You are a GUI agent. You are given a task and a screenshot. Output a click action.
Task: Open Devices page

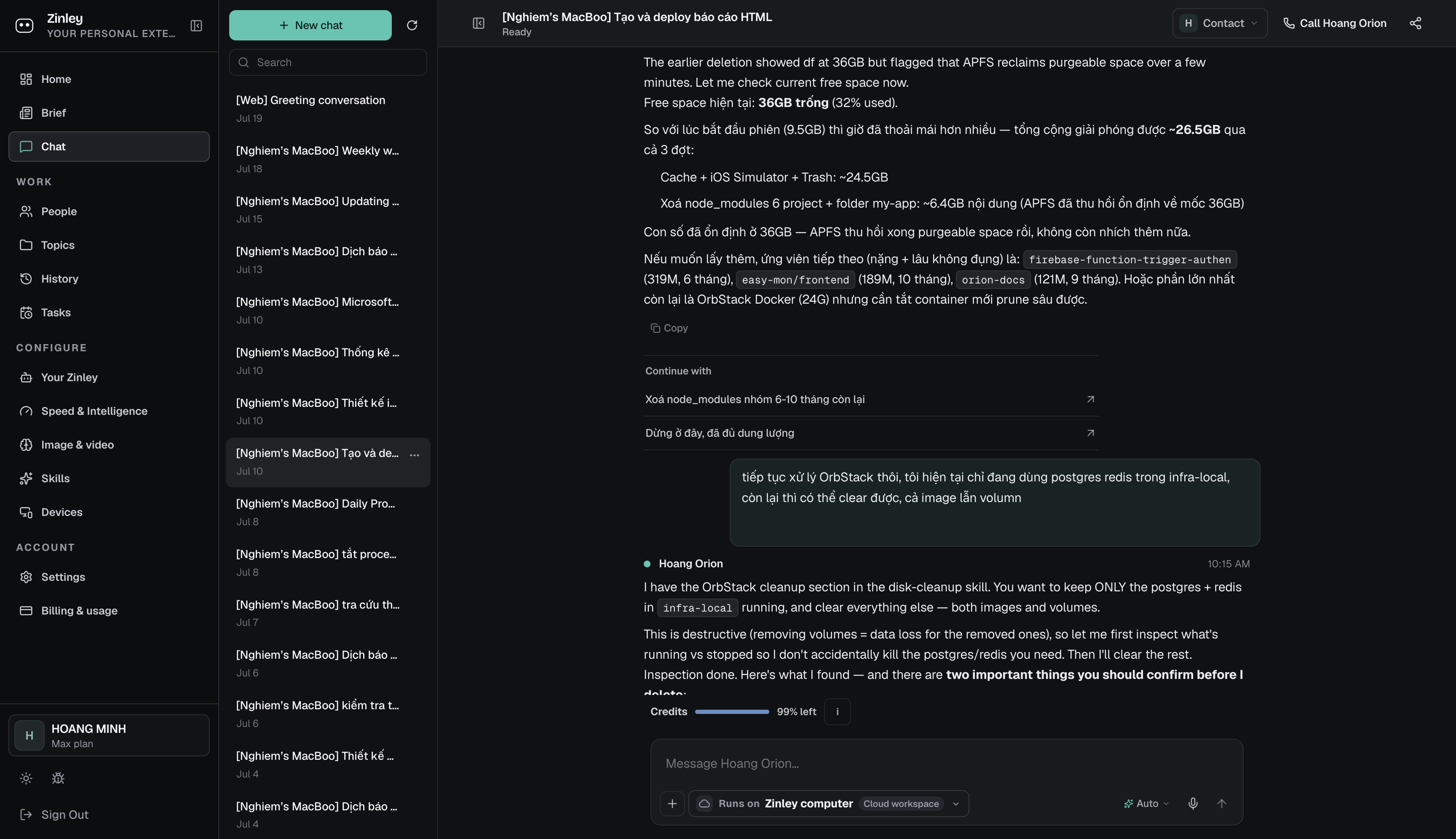pos(109,512)
